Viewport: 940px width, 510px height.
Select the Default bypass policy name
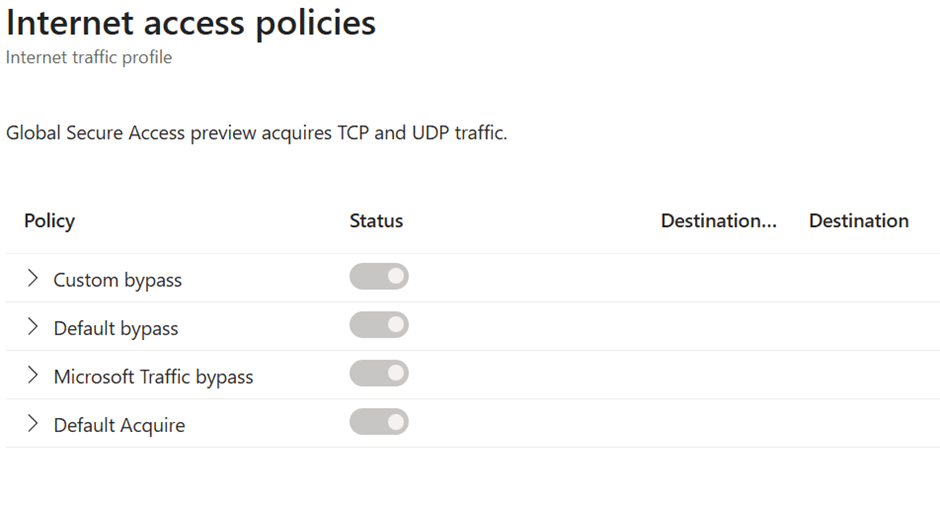point(115,328)
